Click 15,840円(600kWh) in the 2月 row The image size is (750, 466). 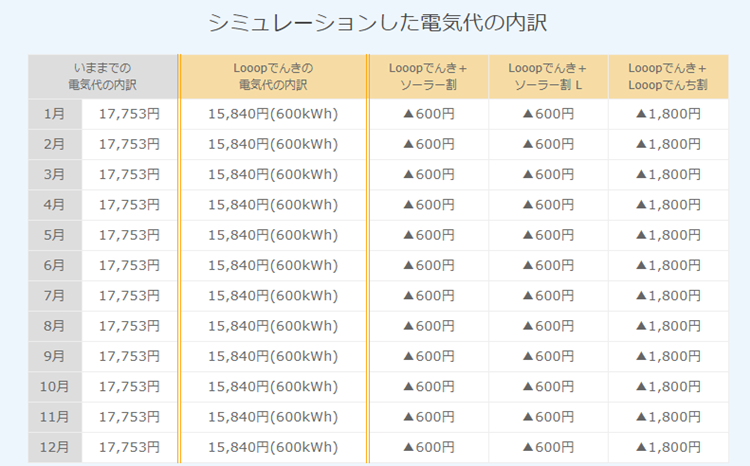[273, 144]
